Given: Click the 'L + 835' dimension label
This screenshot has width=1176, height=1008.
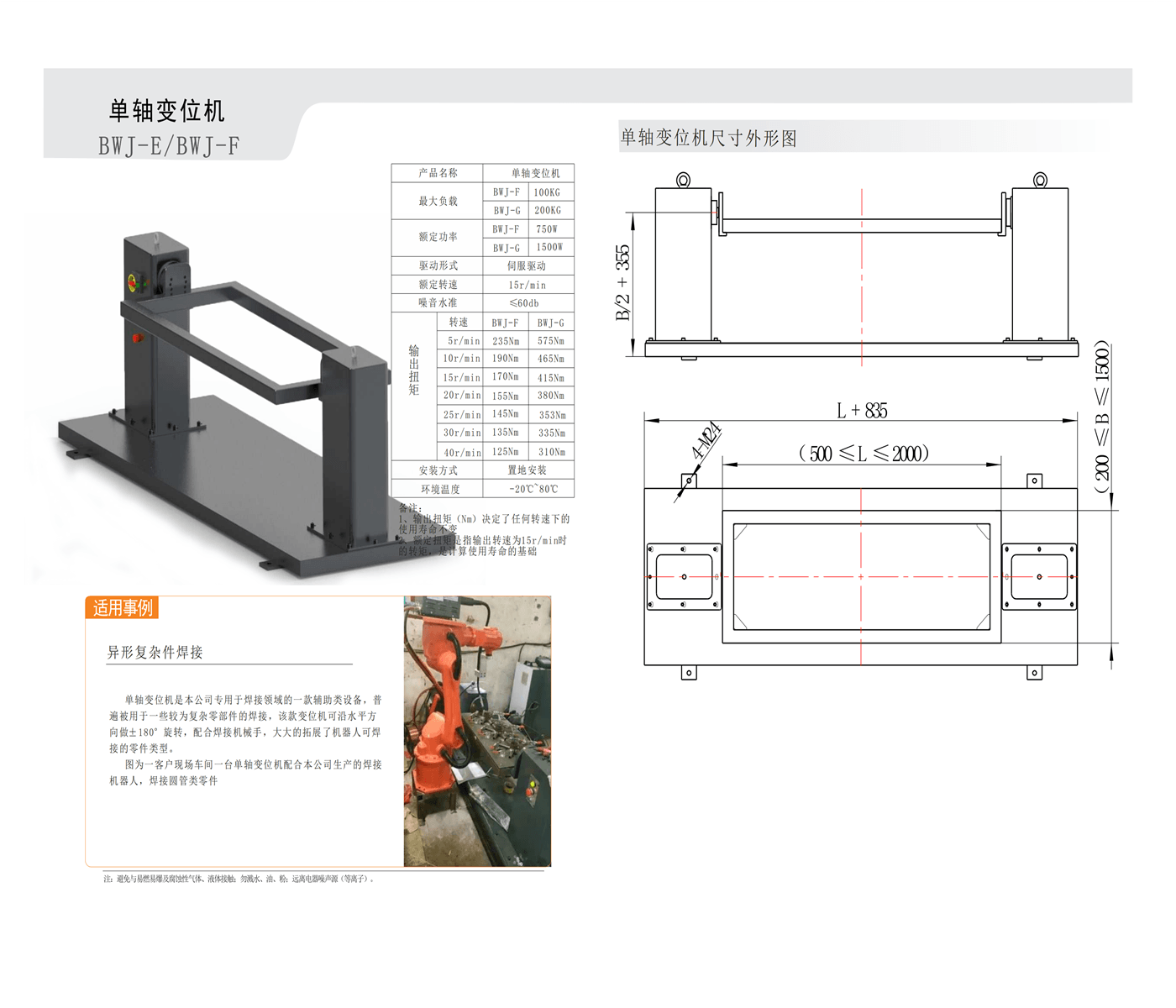Looking at the screenshot, I should (862, 411).
